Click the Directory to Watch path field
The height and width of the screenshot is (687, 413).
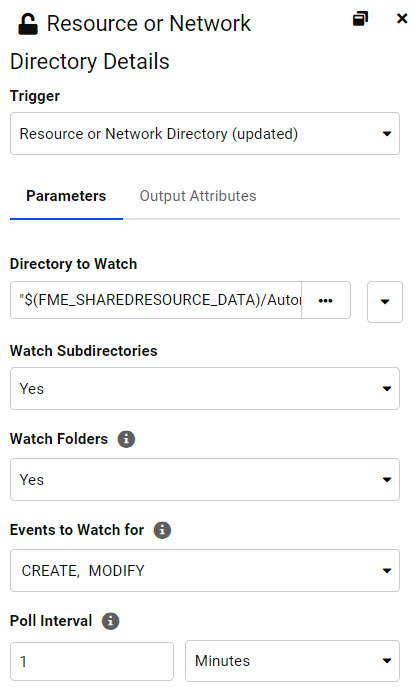coord(156,300)
